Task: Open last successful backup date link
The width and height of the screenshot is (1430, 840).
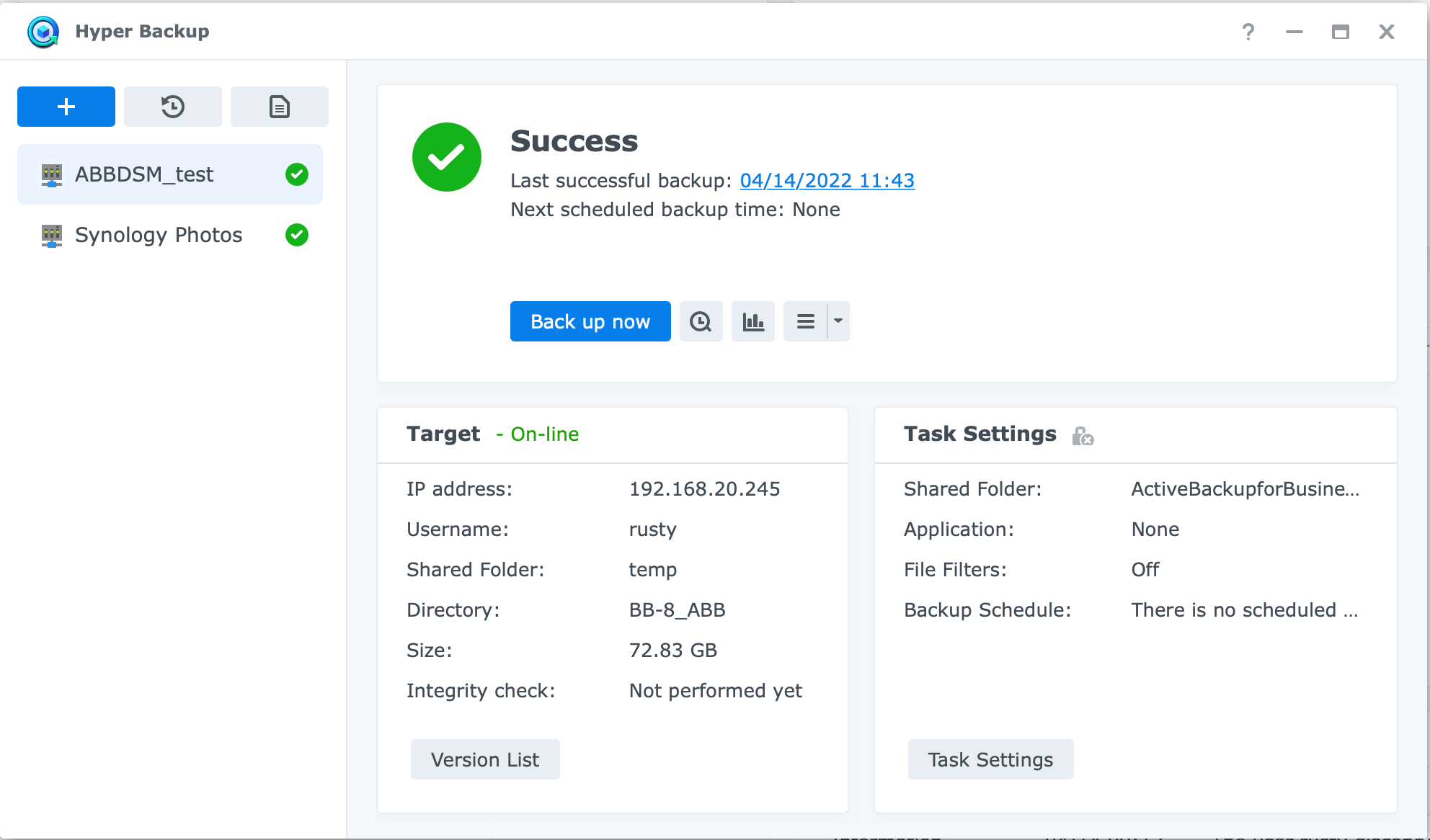Action: [827, 181]
